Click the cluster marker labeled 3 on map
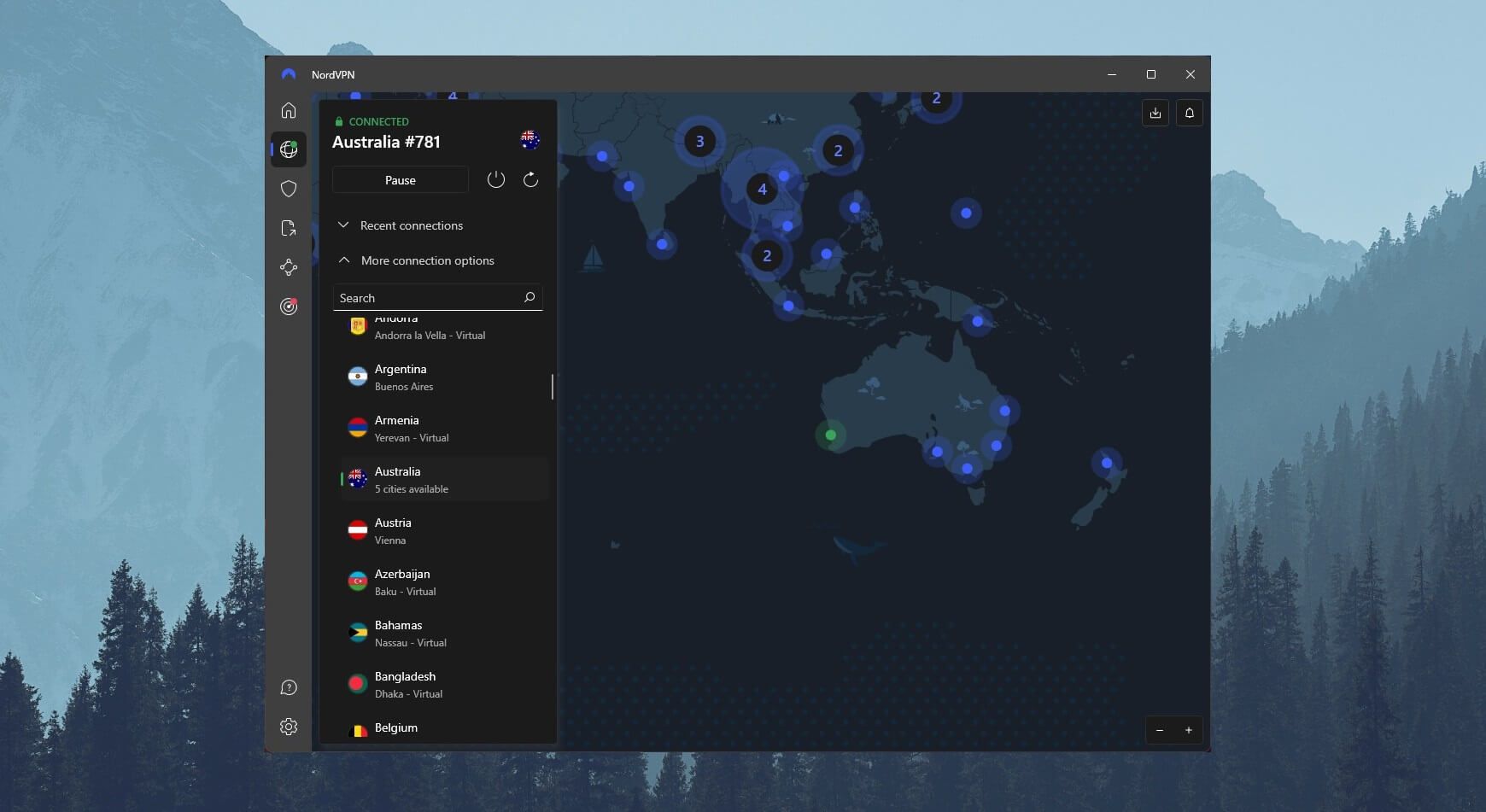The image size is (1486, 812). (x=699, y=141)
